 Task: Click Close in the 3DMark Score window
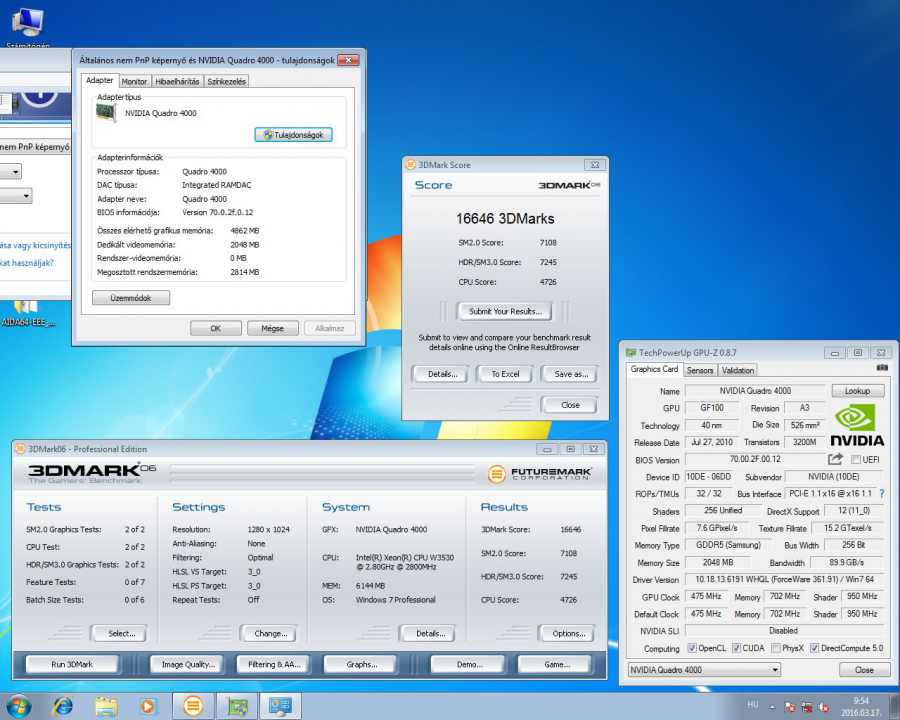tap(570, 405)
